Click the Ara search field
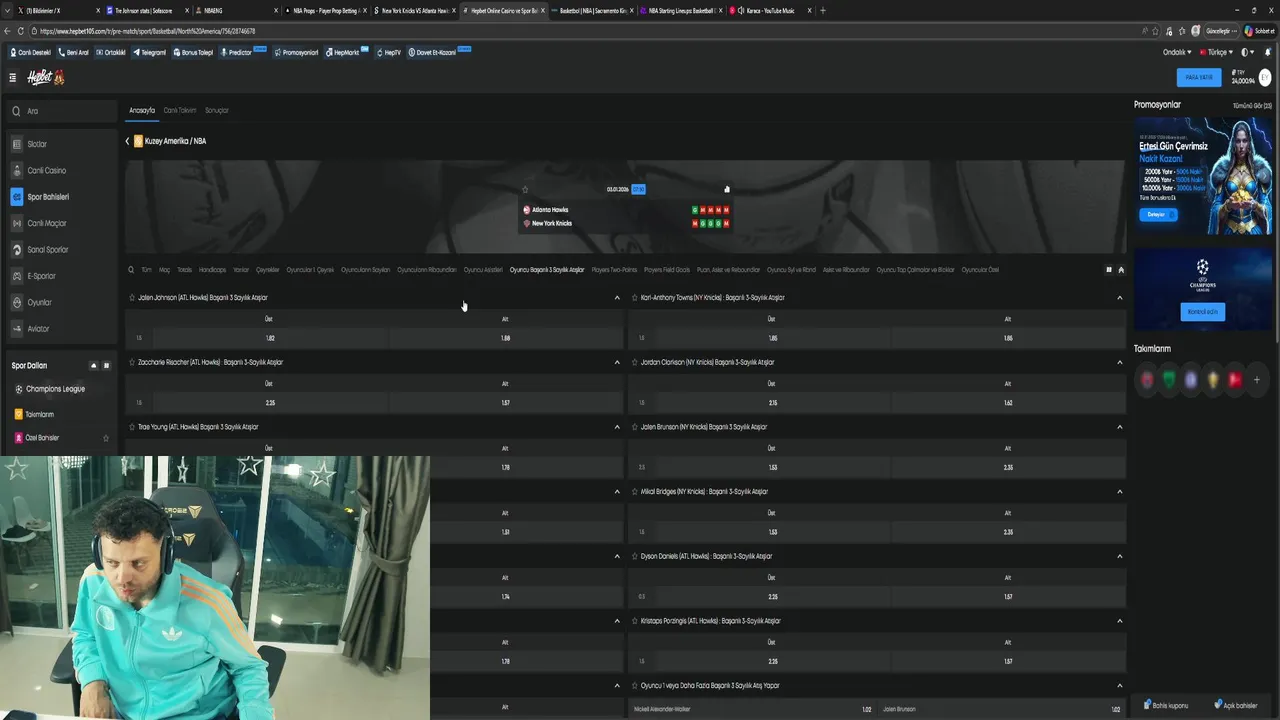The image size is (1280, 720). tap(62, 111)
